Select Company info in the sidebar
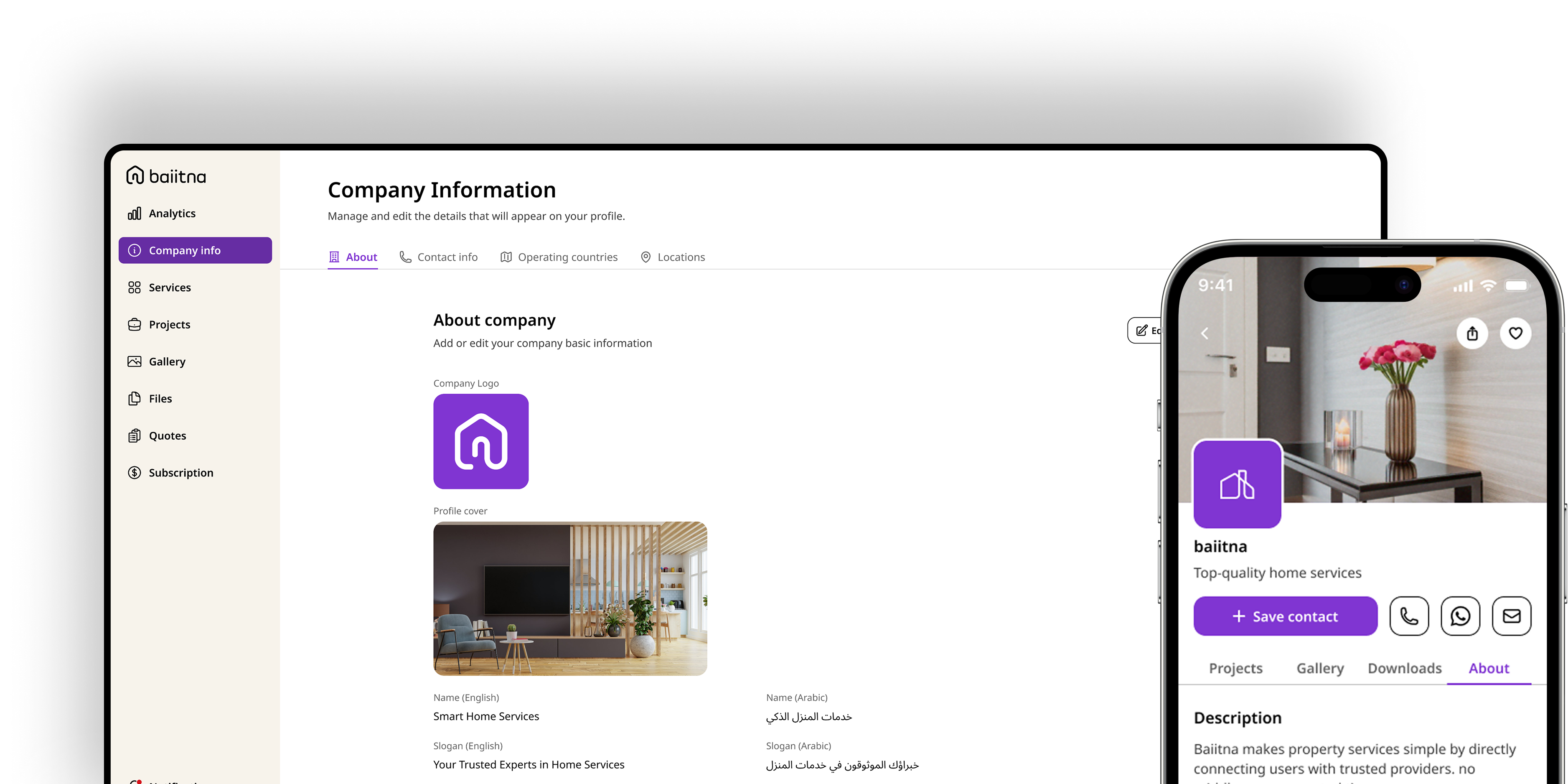This screenshot has width=1568, height=784. [195, 250]
